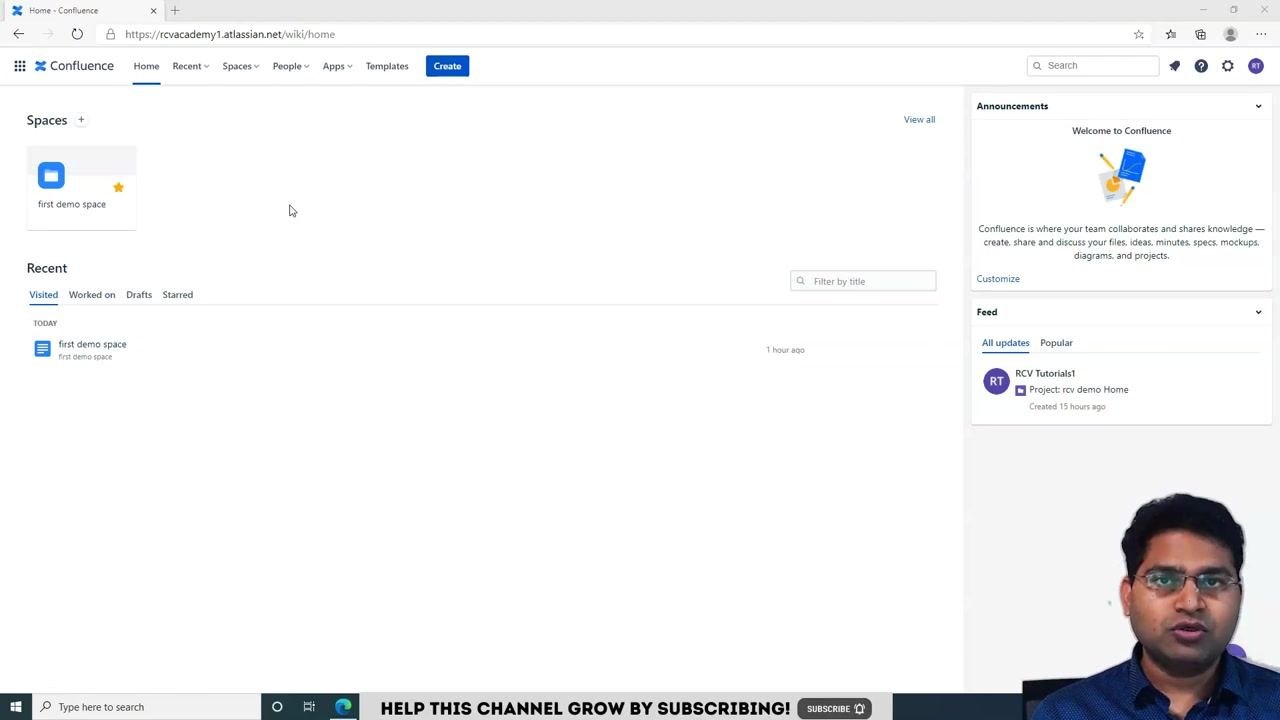Click the site lock icon in address bar
The height and width of the screenshot is (720, 1280).
(110, 34)
